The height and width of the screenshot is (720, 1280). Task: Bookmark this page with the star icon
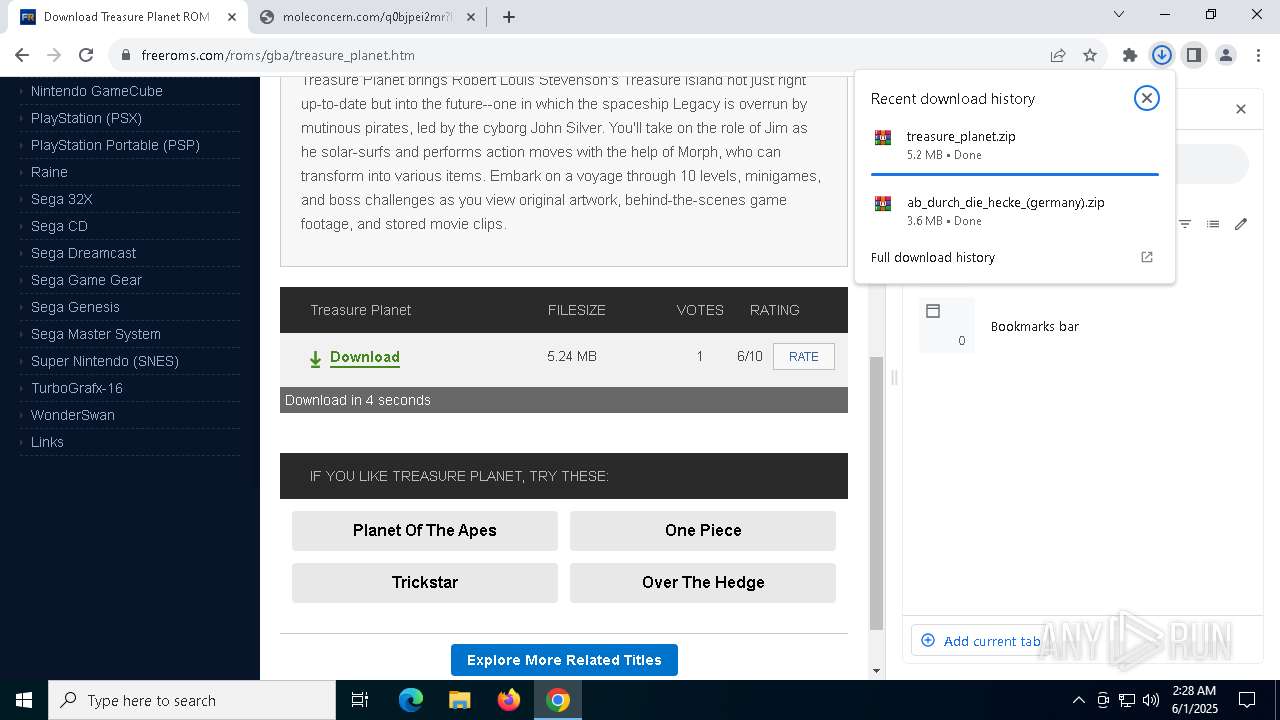click(1090, 55)
